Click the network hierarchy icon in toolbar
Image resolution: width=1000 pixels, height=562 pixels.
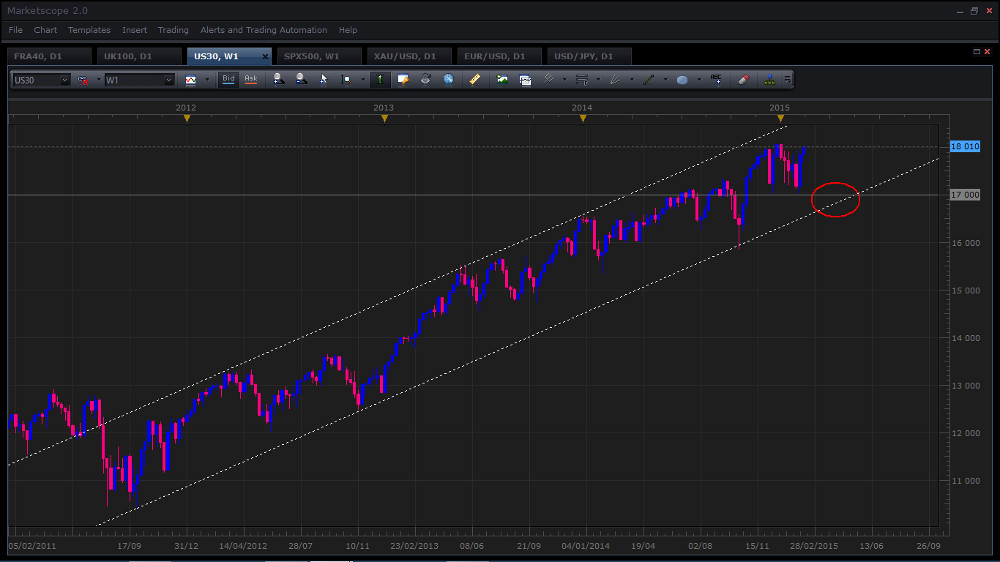coord(770,80)
